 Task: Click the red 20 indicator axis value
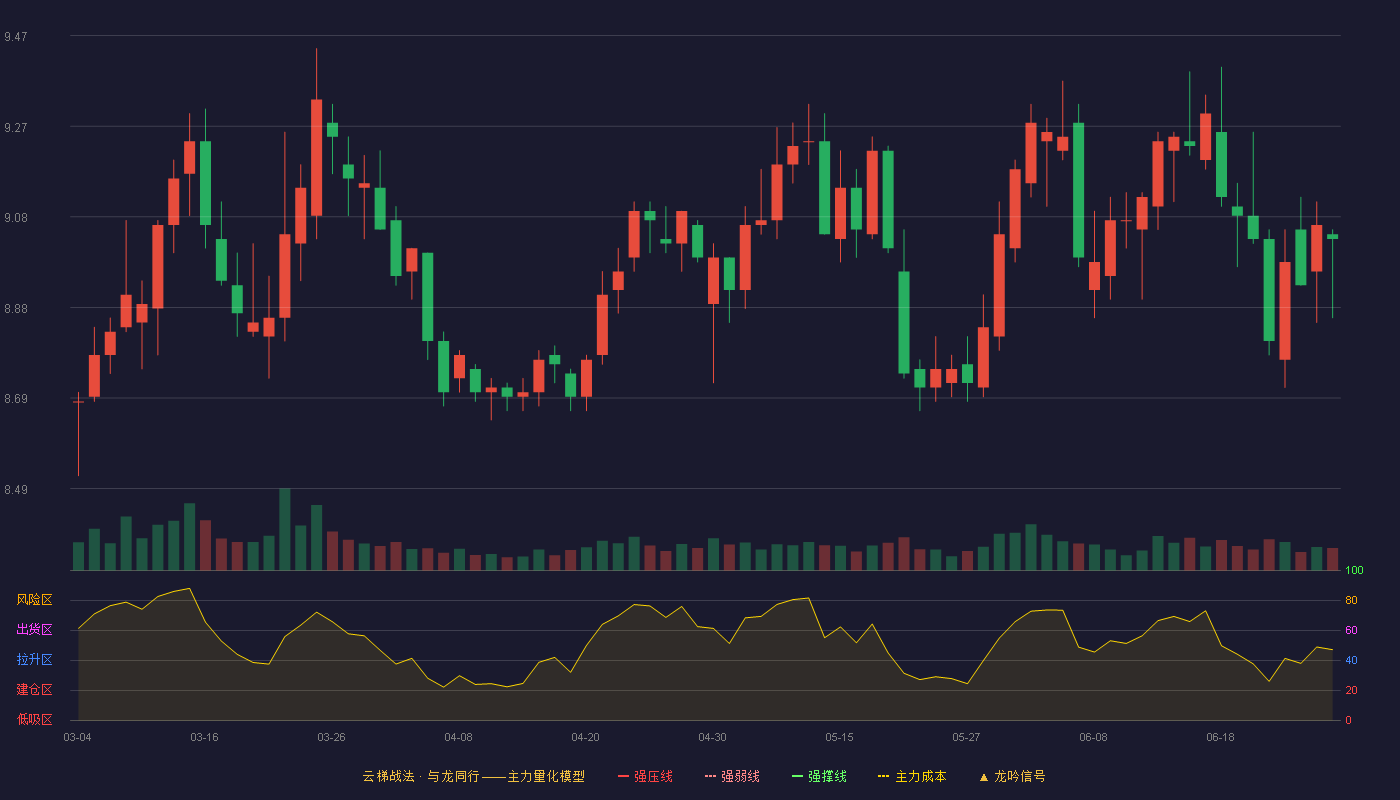(x=1351, y=691)
